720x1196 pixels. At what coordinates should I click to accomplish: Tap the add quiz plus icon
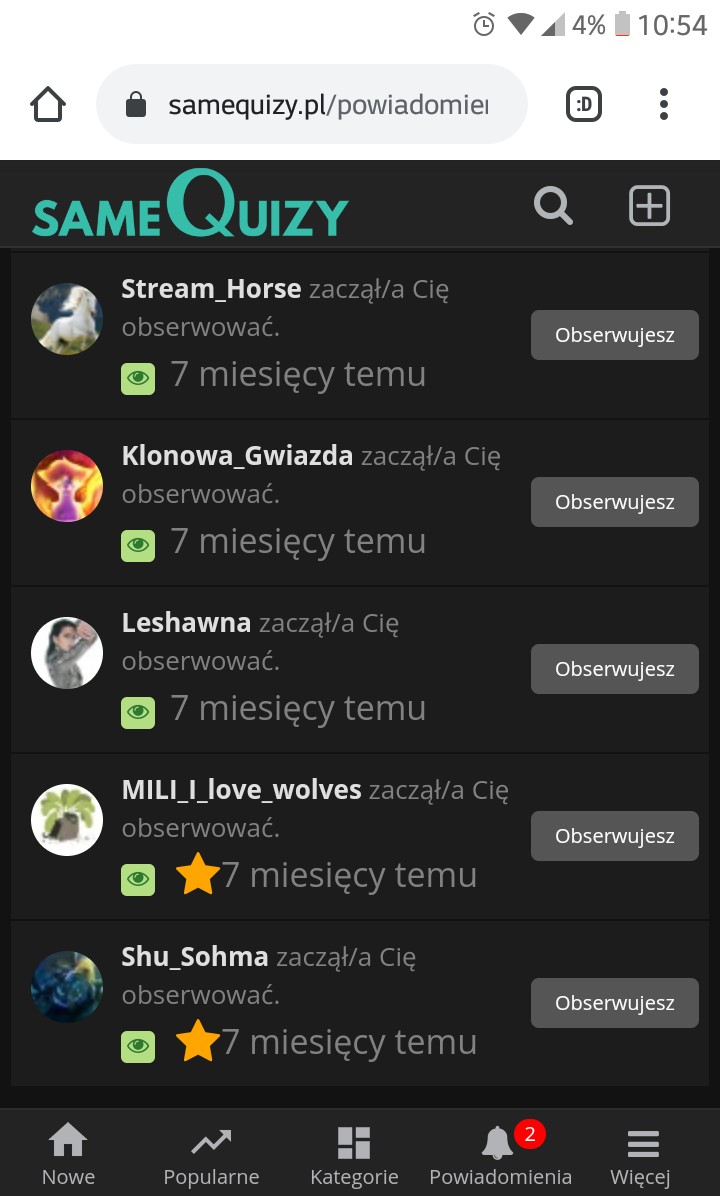coord(649,206)
